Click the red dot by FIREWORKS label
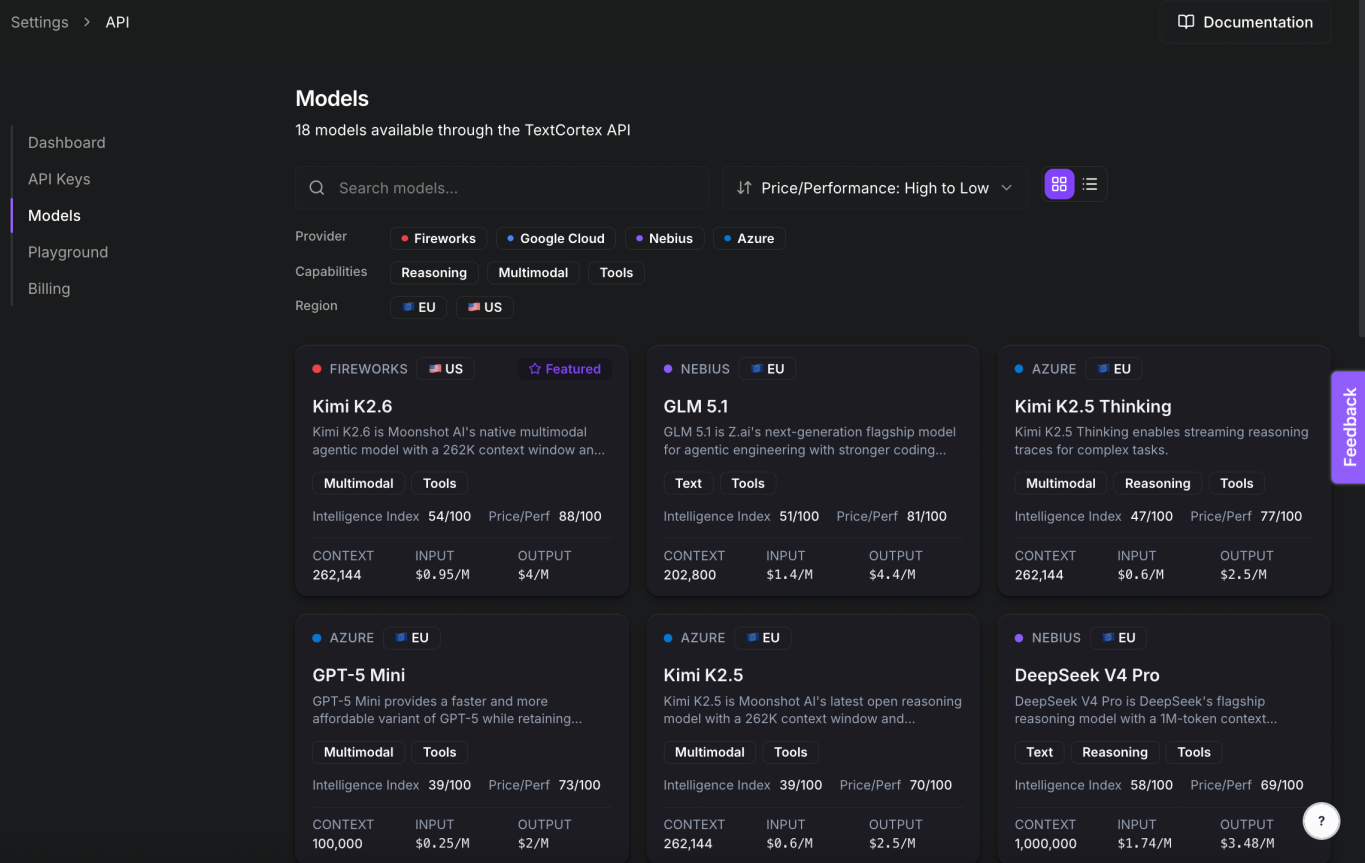This screenshot has height=863, width=1365. pos(317,369)
